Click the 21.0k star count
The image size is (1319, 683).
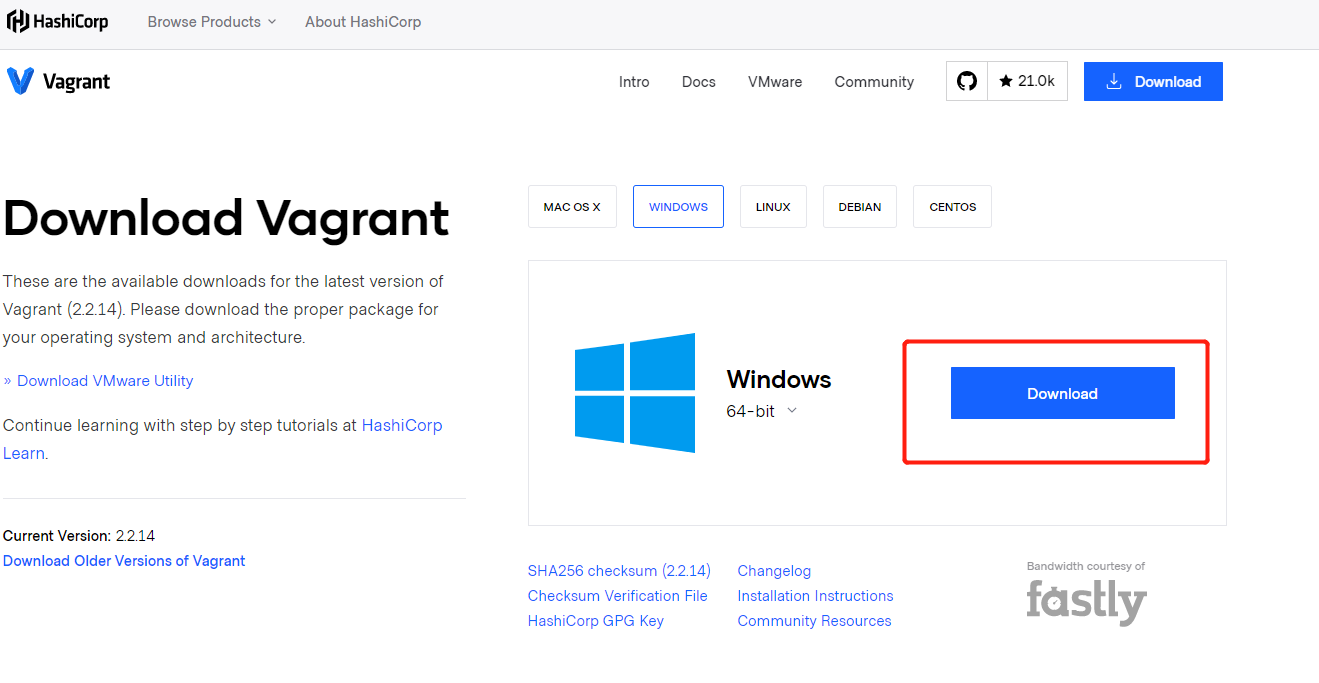coord(1027,81)
